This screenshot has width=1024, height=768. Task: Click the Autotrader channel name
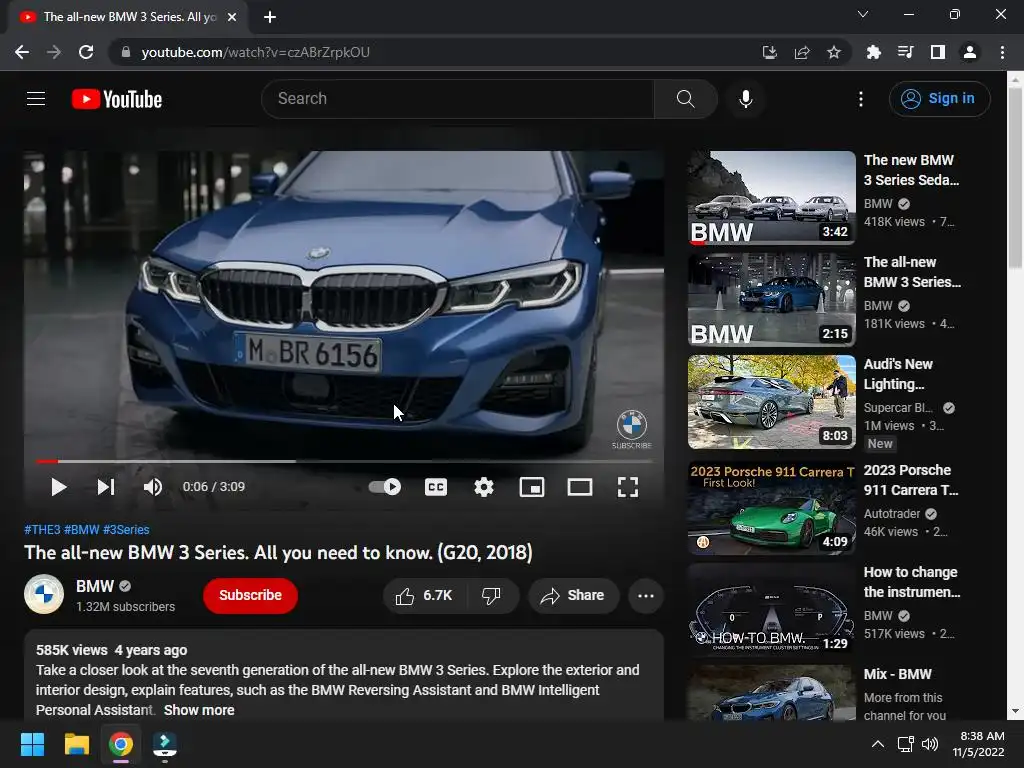tap(892, 513)
